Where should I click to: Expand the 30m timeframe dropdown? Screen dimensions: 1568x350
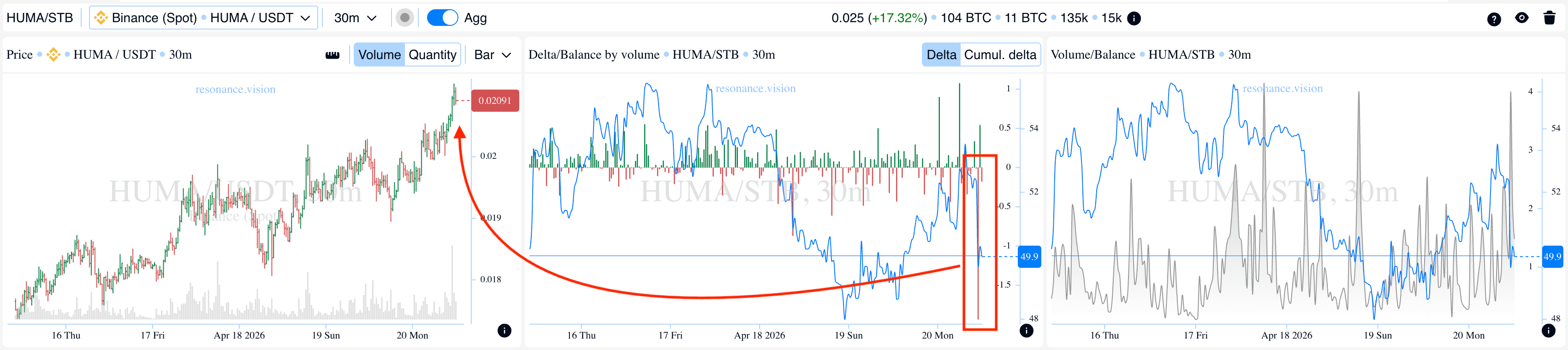point(355,18)
